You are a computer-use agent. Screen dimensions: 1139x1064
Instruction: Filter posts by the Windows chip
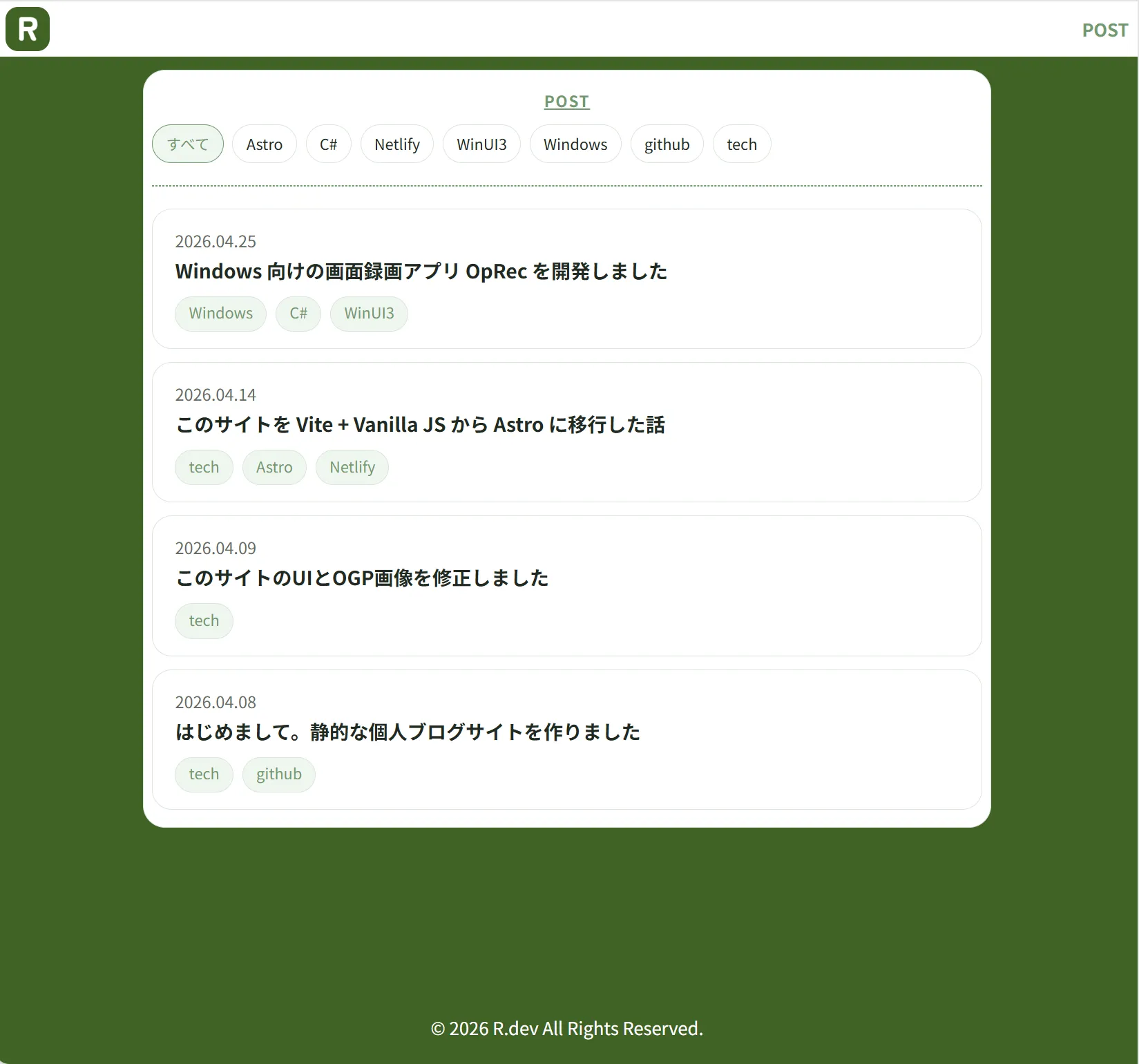(575, 144)
